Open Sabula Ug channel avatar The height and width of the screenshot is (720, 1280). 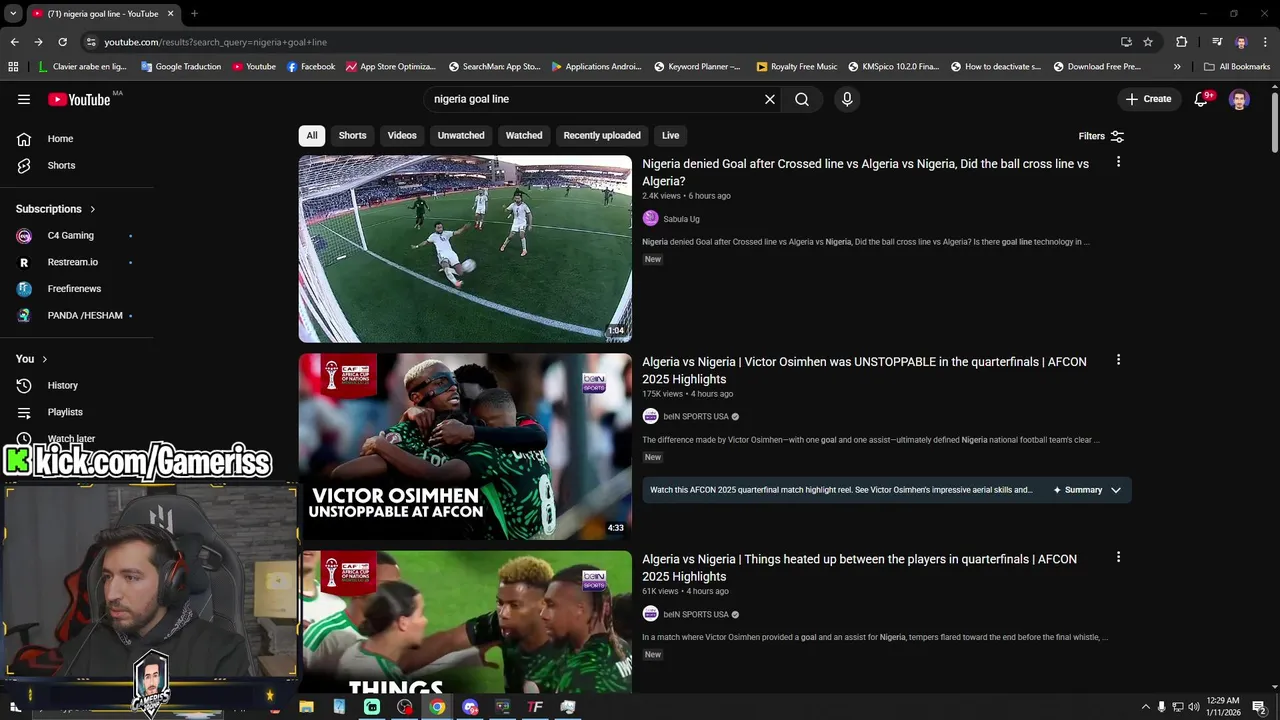pos(650,219)
